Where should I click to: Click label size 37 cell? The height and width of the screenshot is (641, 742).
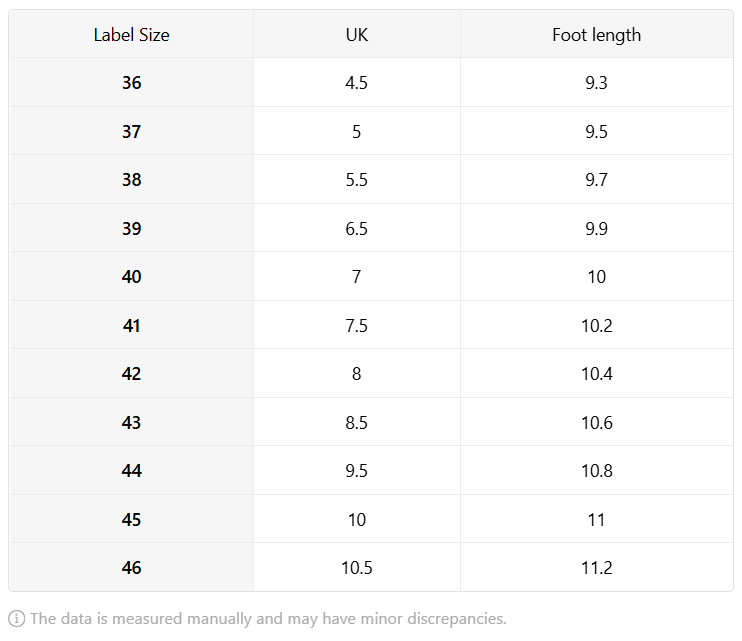[131, 131]
